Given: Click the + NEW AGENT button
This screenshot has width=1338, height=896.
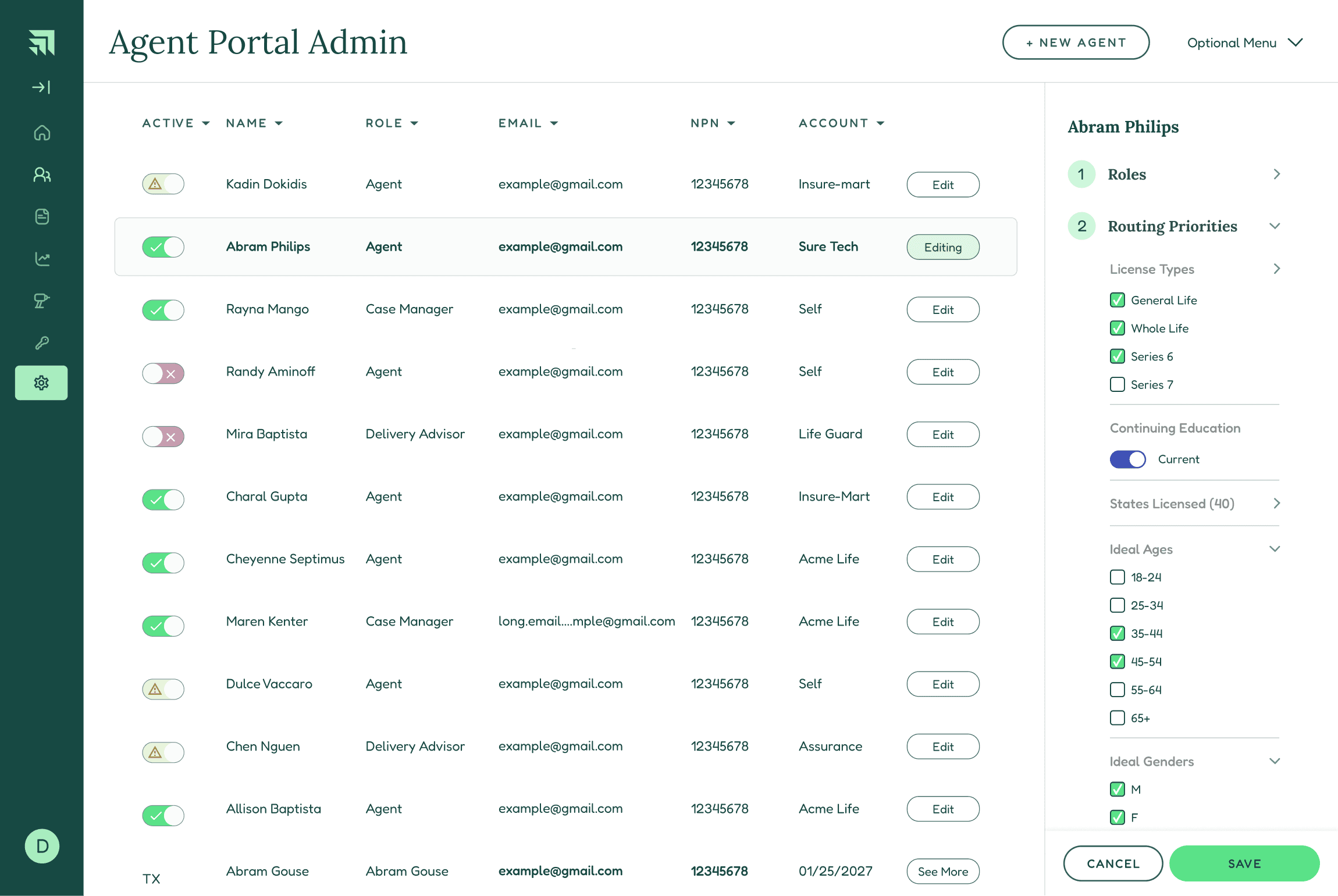Looking at the screenshot, I should point(1076,42).
